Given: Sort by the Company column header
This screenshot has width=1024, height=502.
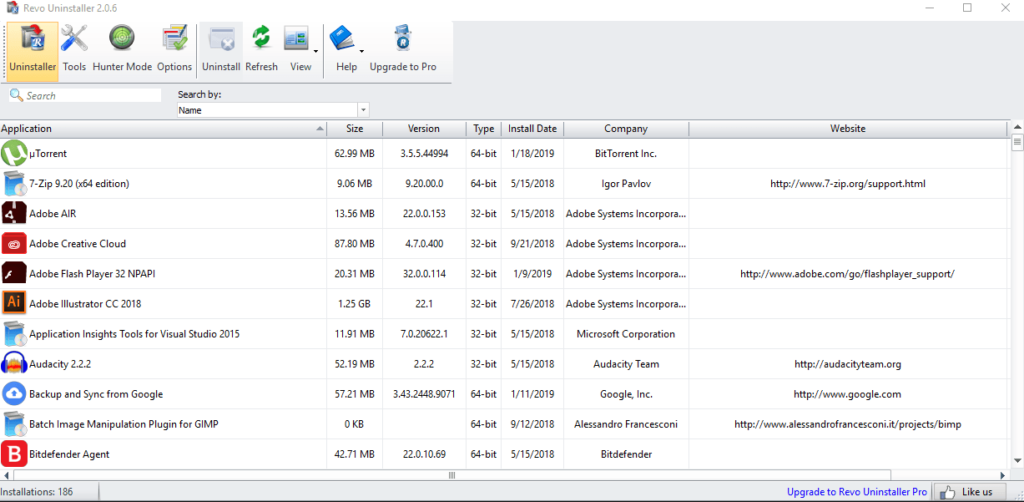Looking at the screenshot, I should tap(626, 129).
